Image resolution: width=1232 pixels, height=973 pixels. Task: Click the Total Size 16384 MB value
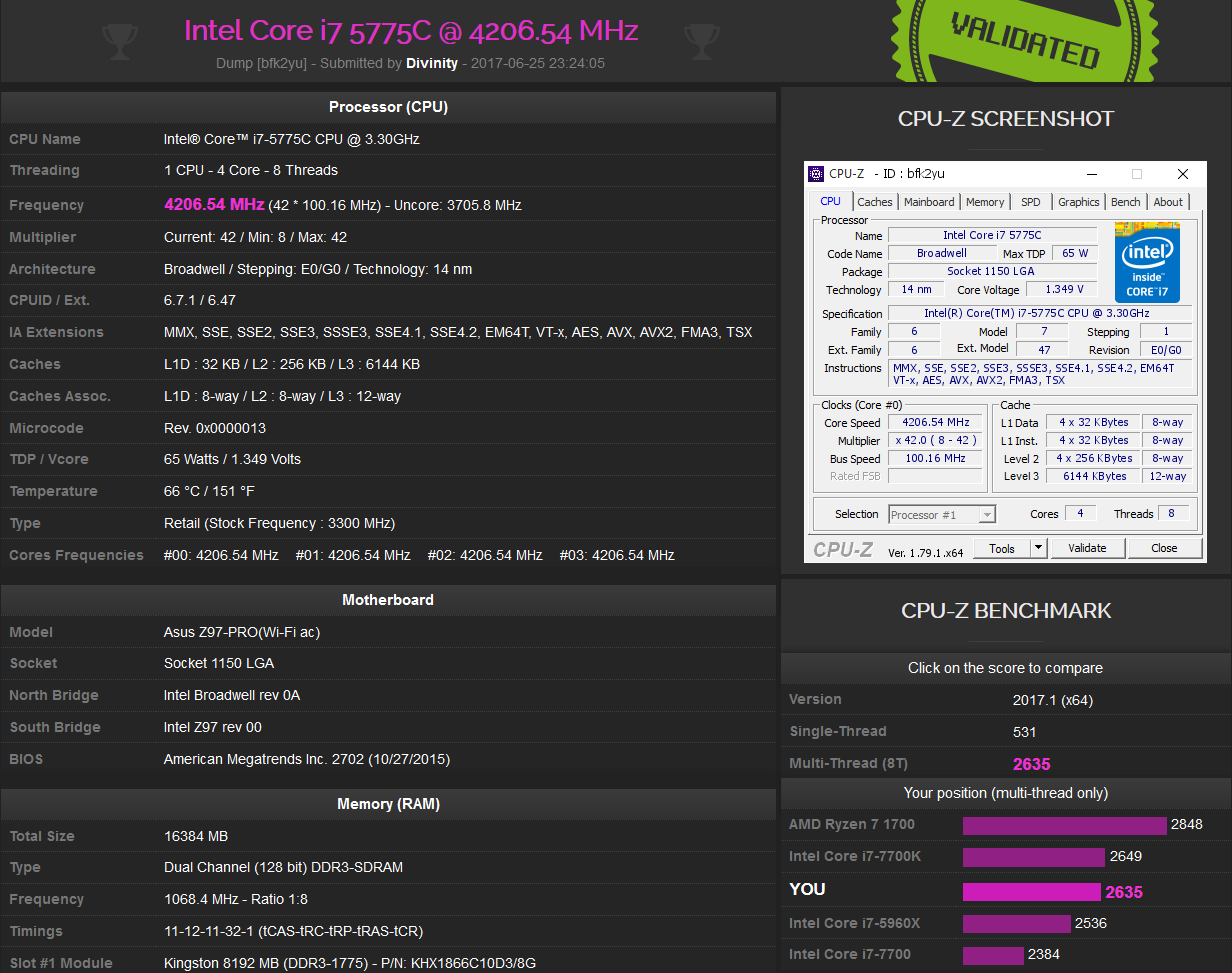coord(197,836)
